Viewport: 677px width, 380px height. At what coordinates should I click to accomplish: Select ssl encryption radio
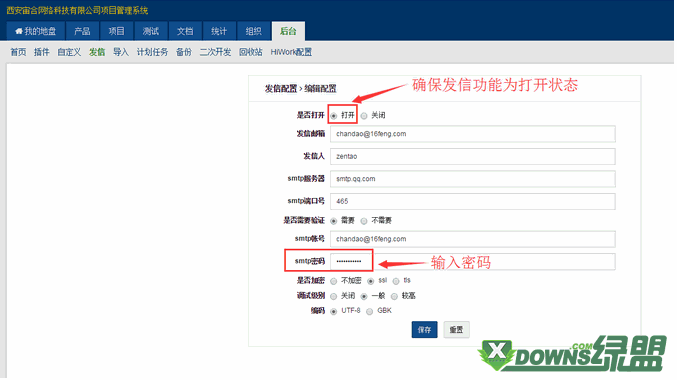pos(370,282)
